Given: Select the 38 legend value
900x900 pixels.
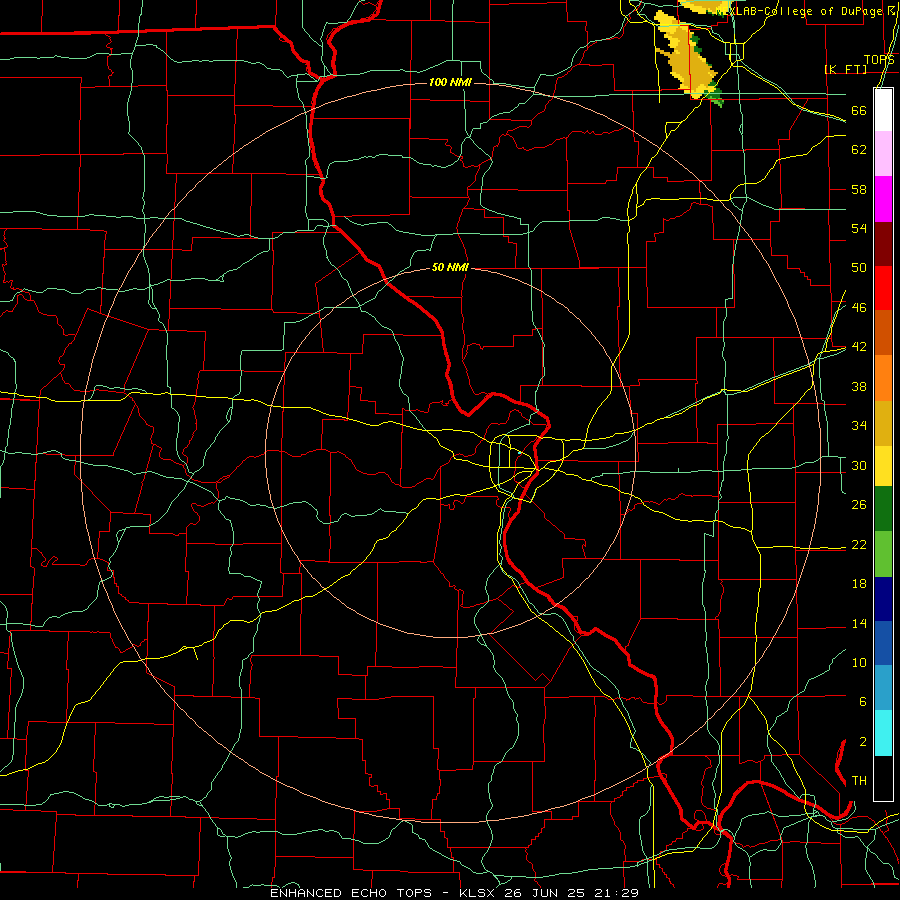Looking at the screenshot, I should tap(859, 386).
